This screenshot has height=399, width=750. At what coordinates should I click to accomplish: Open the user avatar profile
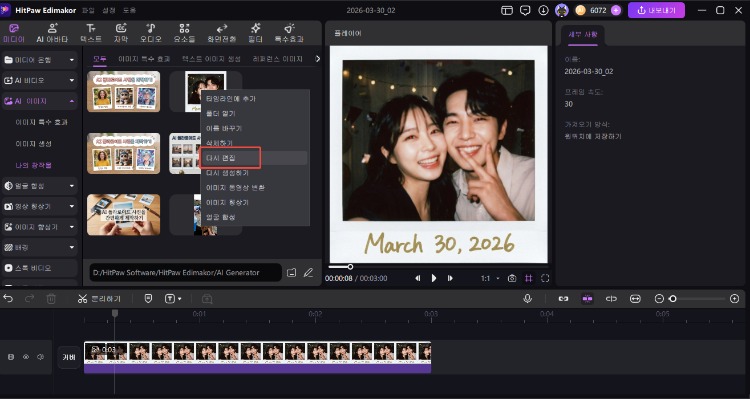click(562, 10)
